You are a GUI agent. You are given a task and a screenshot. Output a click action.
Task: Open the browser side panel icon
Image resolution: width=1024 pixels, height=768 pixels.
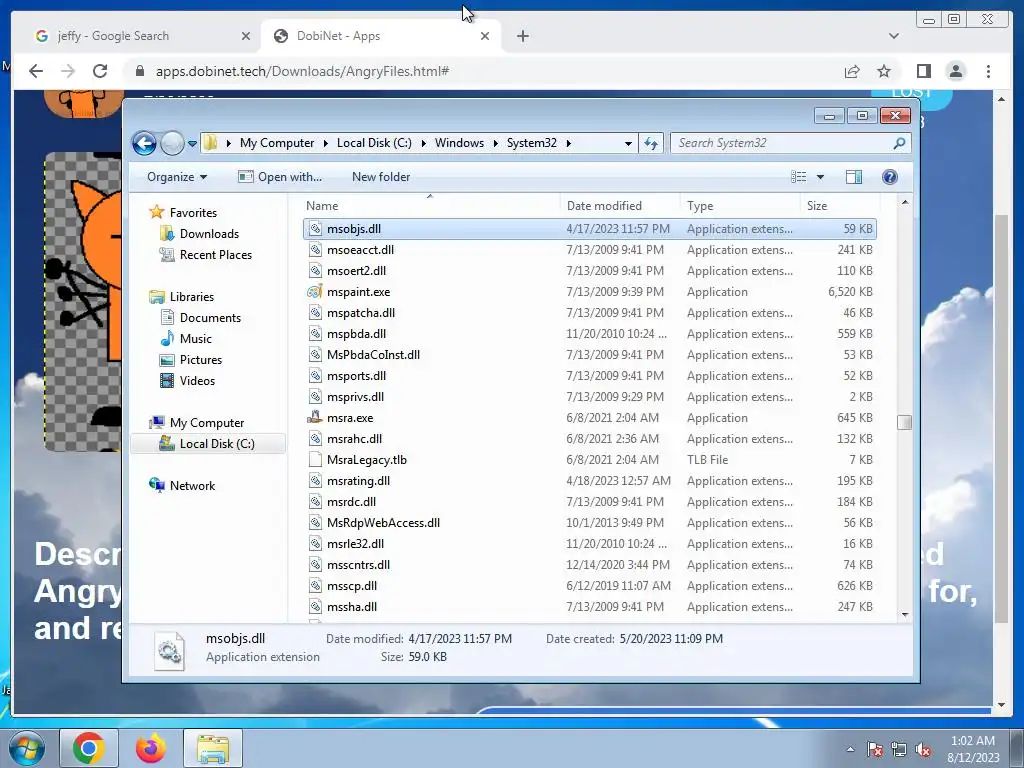(923, 71)
